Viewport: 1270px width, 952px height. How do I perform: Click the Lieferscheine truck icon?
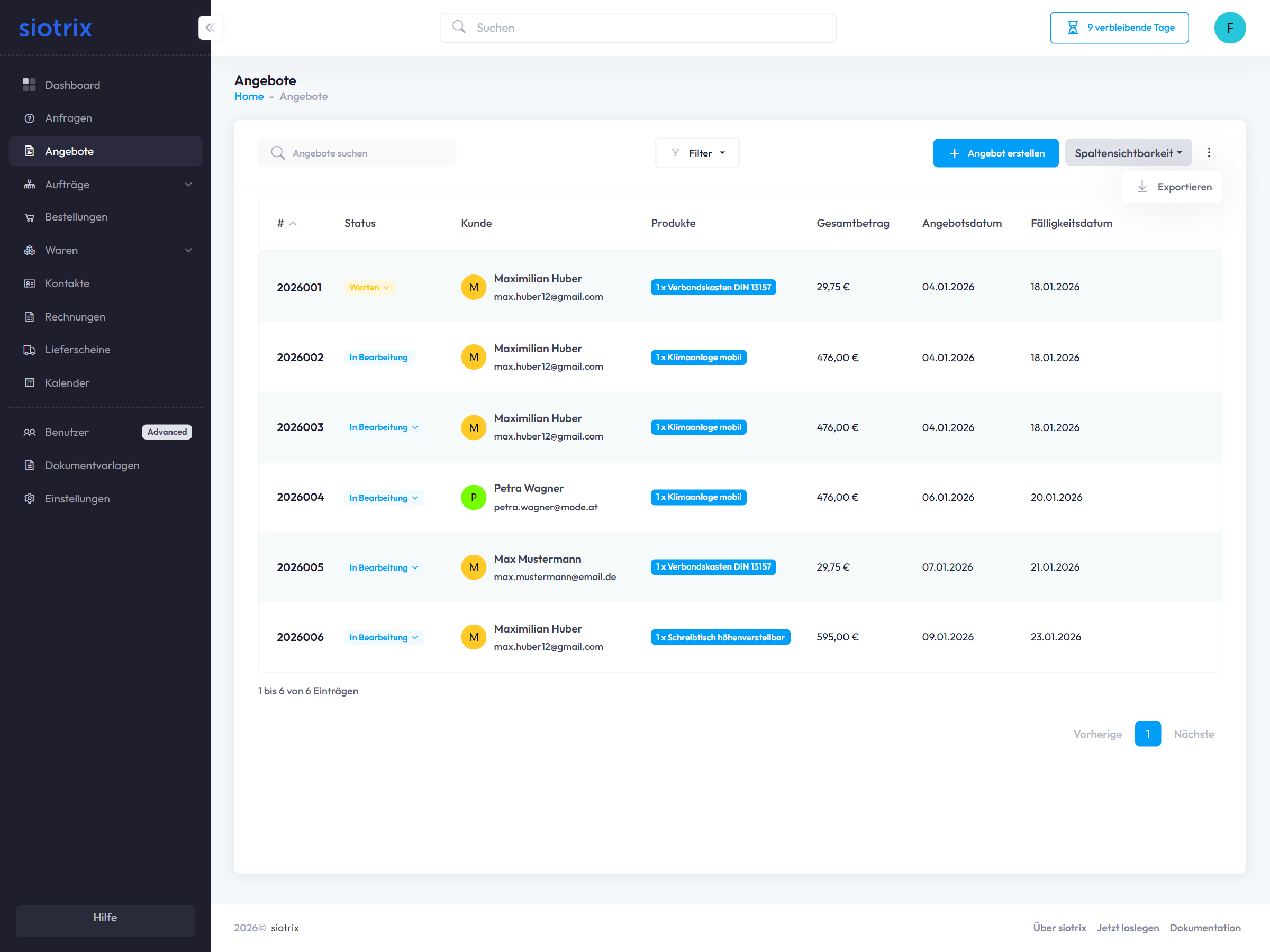click(x=29, y=350)
